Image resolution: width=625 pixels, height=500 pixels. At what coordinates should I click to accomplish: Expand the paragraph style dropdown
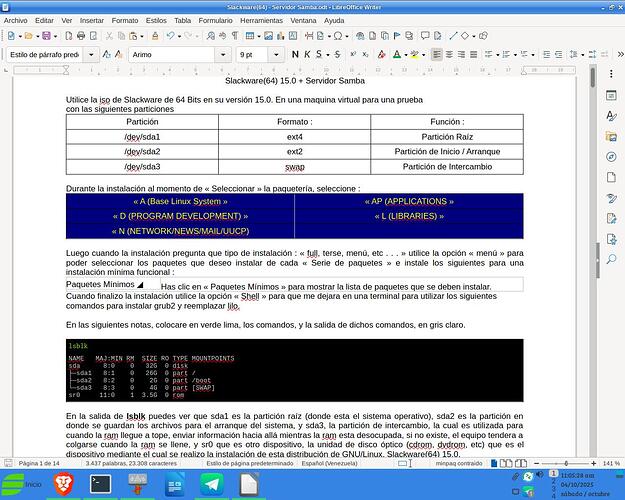pyautogui.click(x=92, y=54)
